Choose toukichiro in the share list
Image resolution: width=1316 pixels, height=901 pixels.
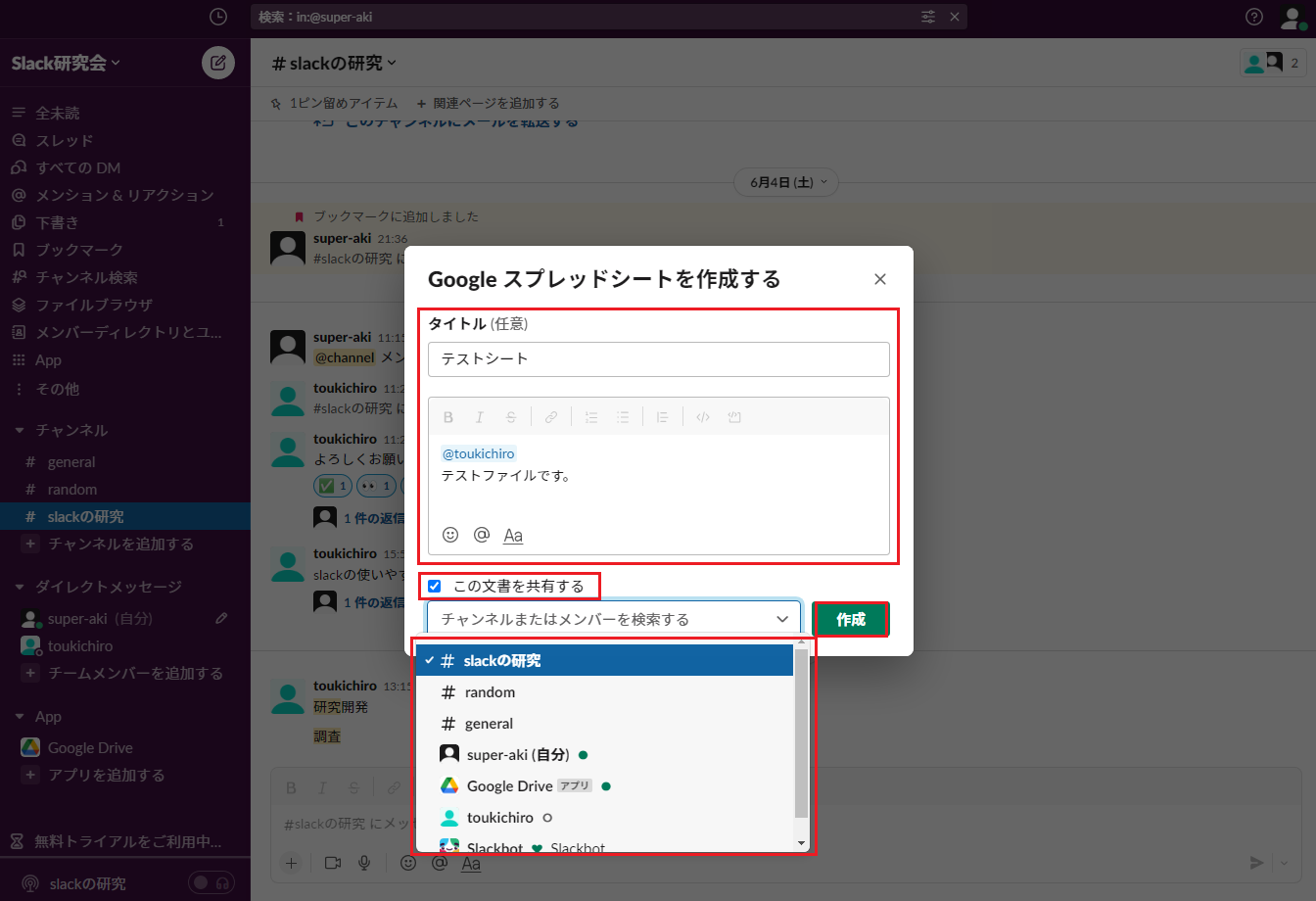tap(499, 818)
